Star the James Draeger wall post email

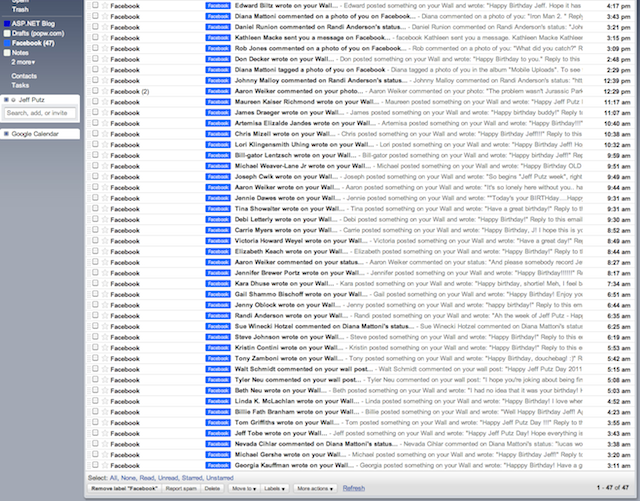pos(105,112)
